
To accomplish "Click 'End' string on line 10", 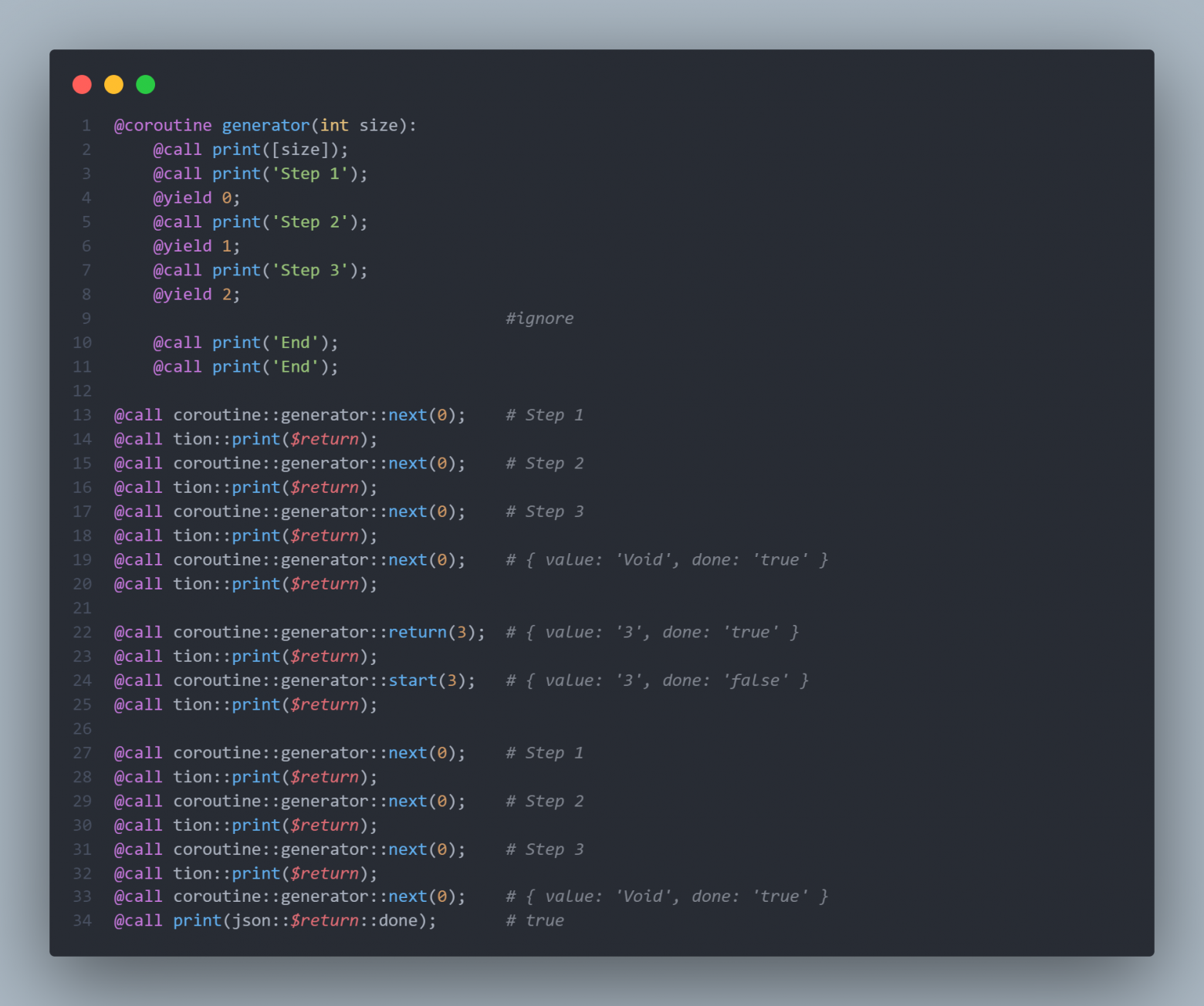I will click(x=295, y=342).
